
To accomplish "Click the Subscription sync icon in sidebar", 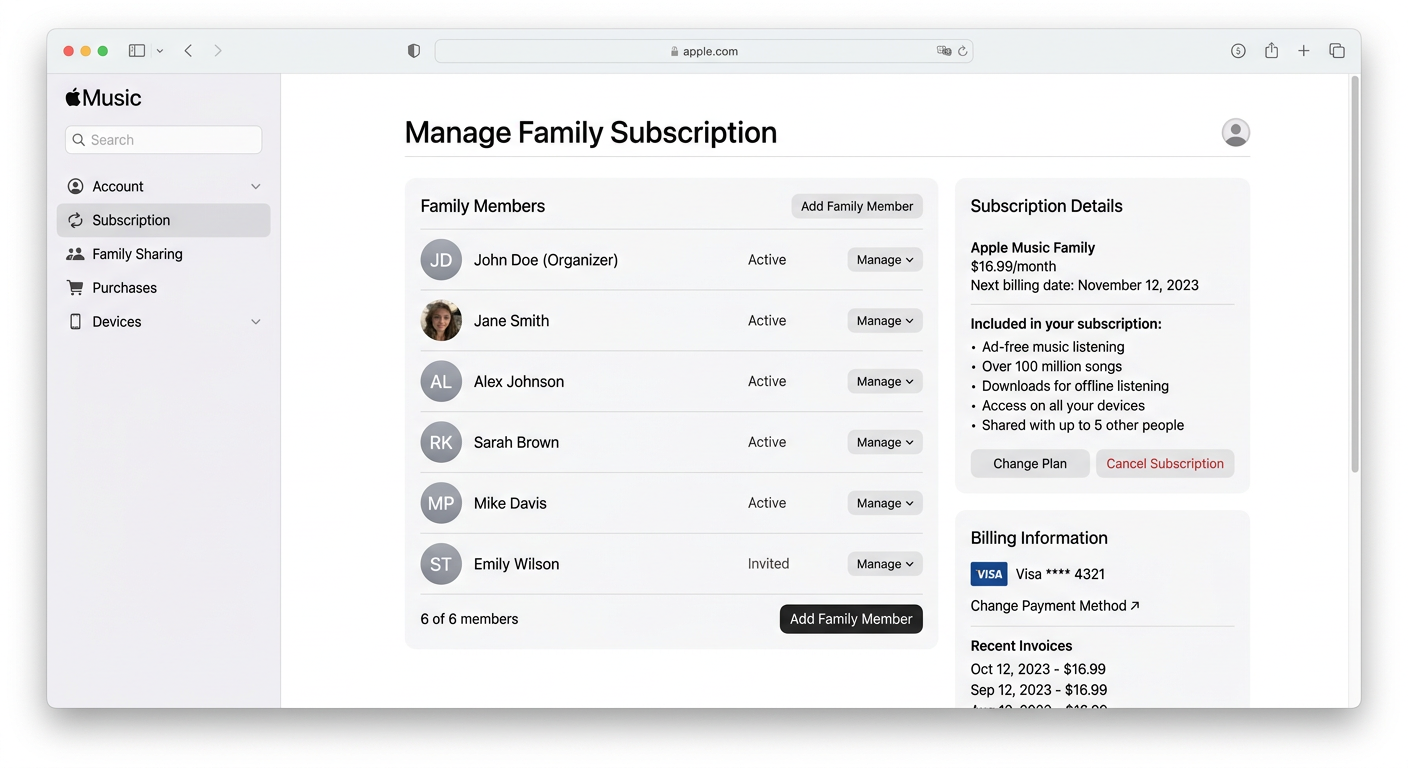I will point(75,220).
